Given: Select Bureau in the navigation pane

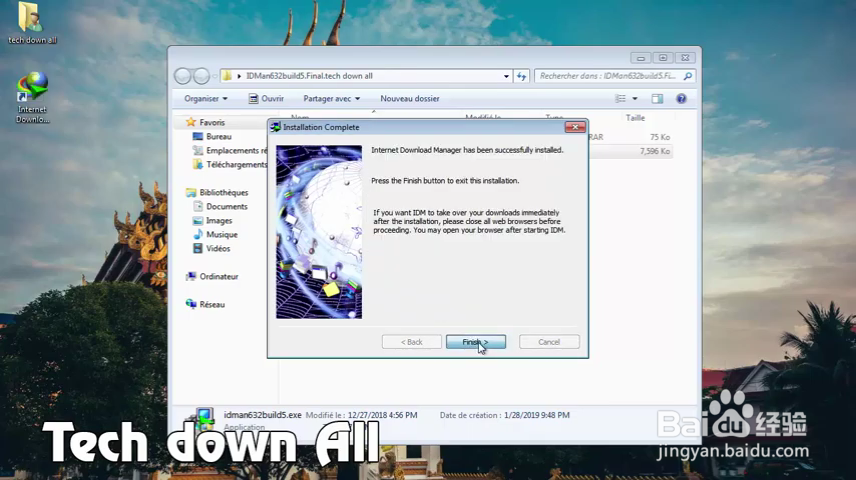Looking at the screenshot, I should tap(212, 137).
